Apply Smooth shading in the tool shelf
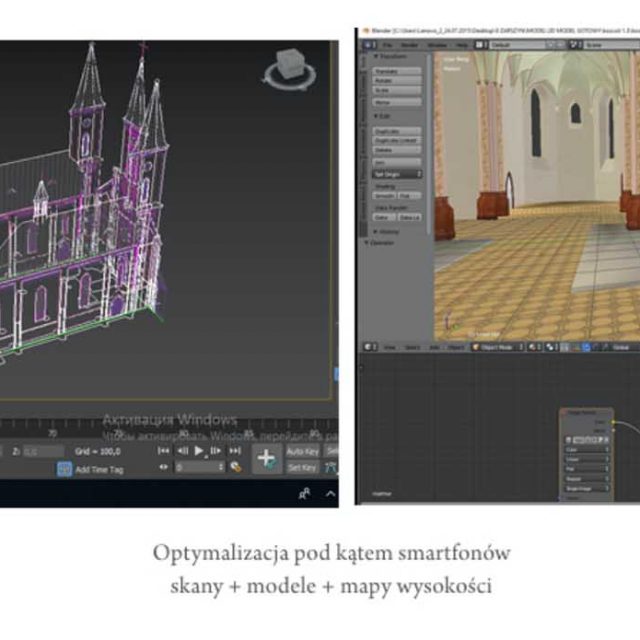This screenshot has width=640, height=640. [384, 196]
